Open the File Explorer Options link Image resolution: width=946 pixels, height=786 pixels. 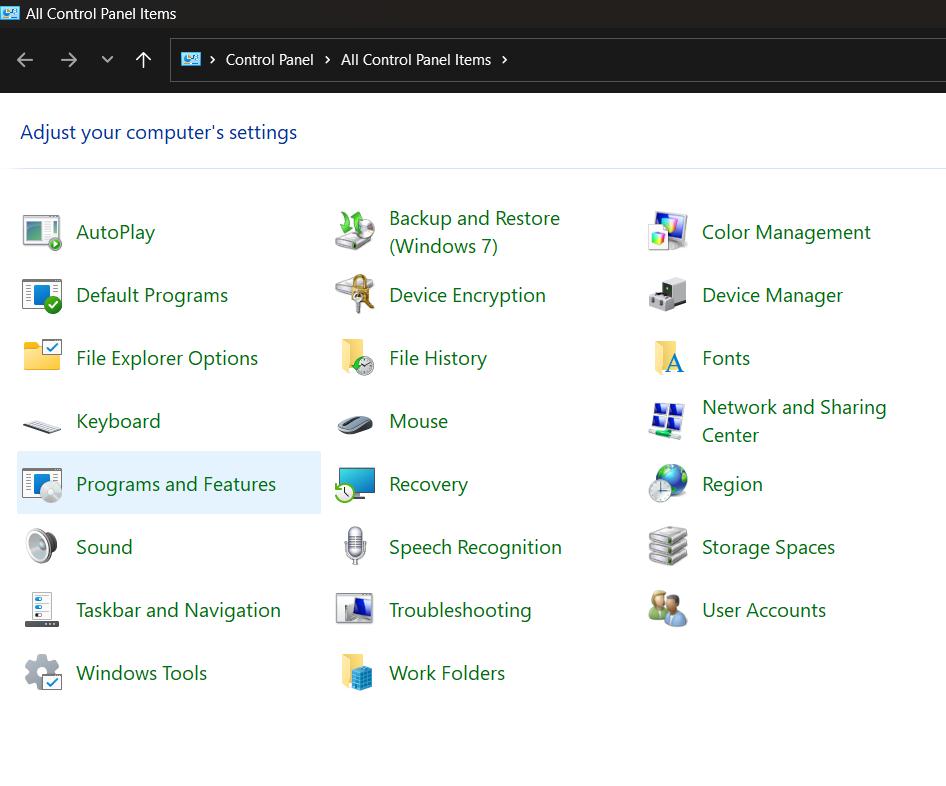pyautogui.click(x=167, y=358)
